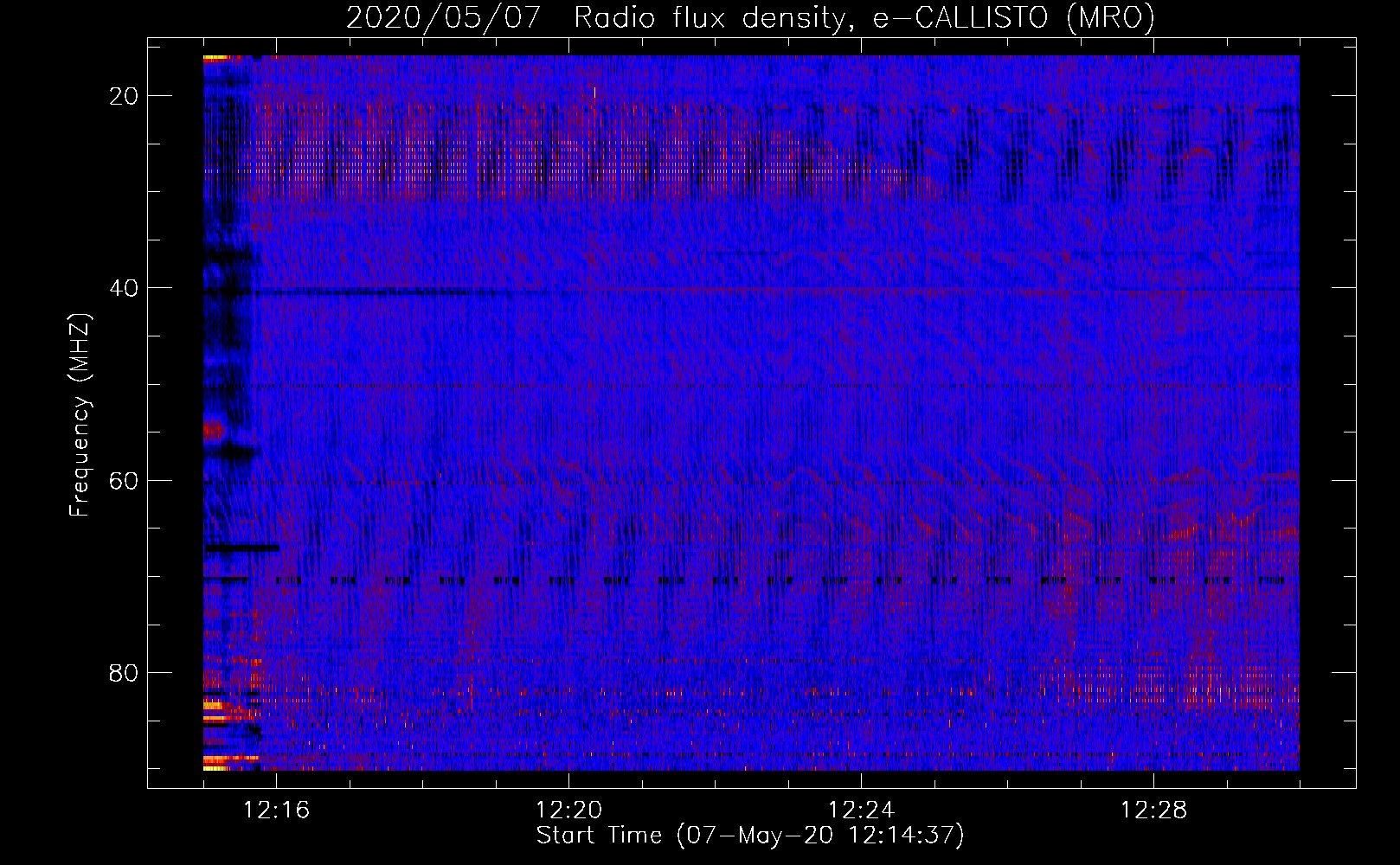The height and width of the screenshot is (865, 1400).
Task: Click the 20 MHz frequency tick label
Action: 124,96
